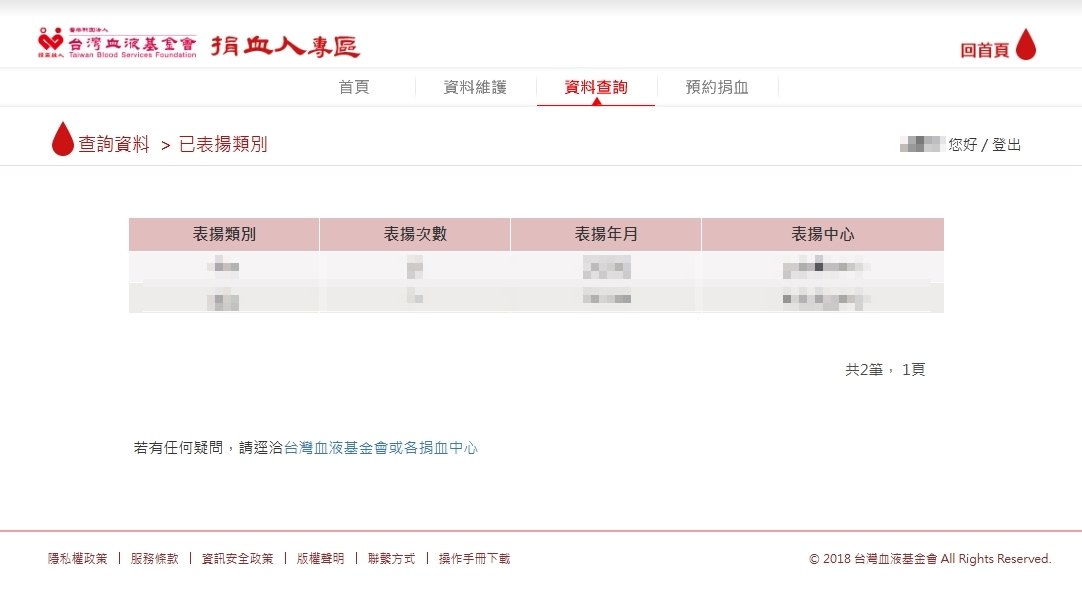Screen dimensions: 1082x615
Task: Open the 聯繫方式 footer link
Action: tap(391, 559)
